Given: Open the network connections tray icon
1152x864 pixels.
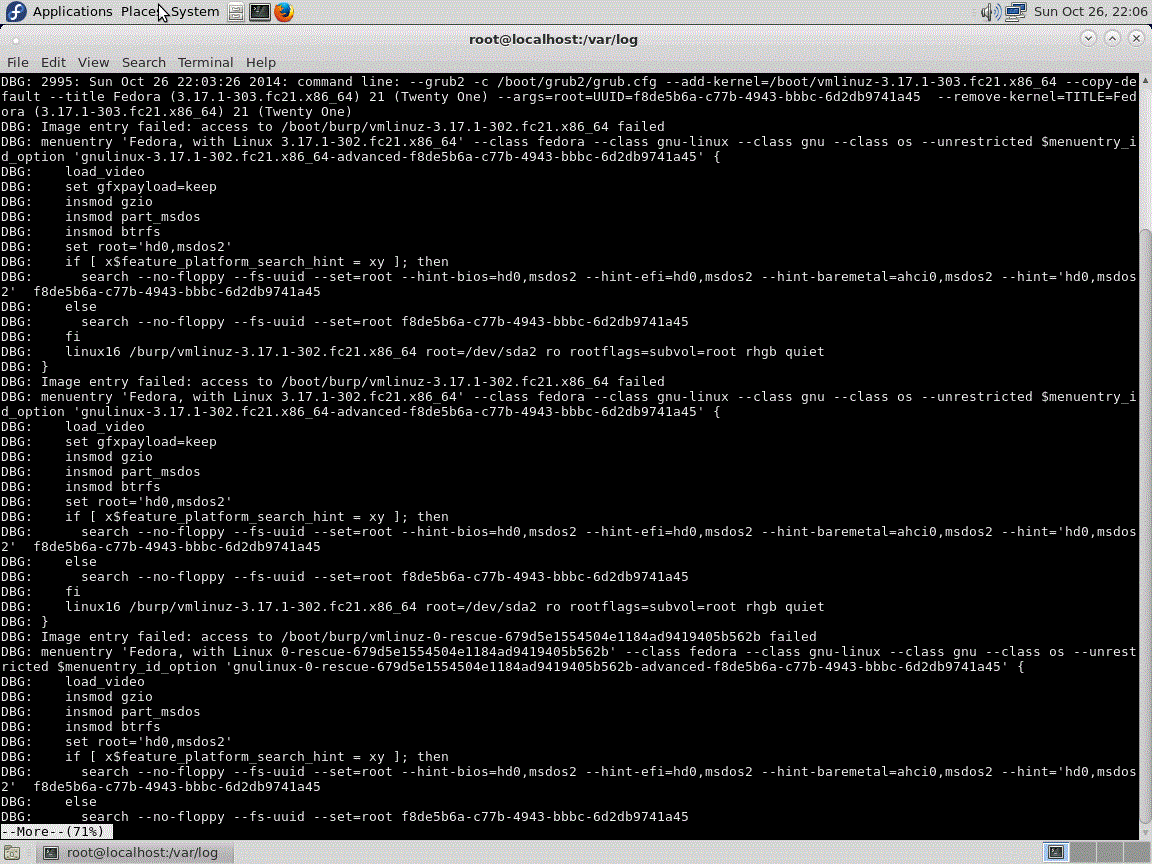Looking at the screenshot, I should (1015, 12).
